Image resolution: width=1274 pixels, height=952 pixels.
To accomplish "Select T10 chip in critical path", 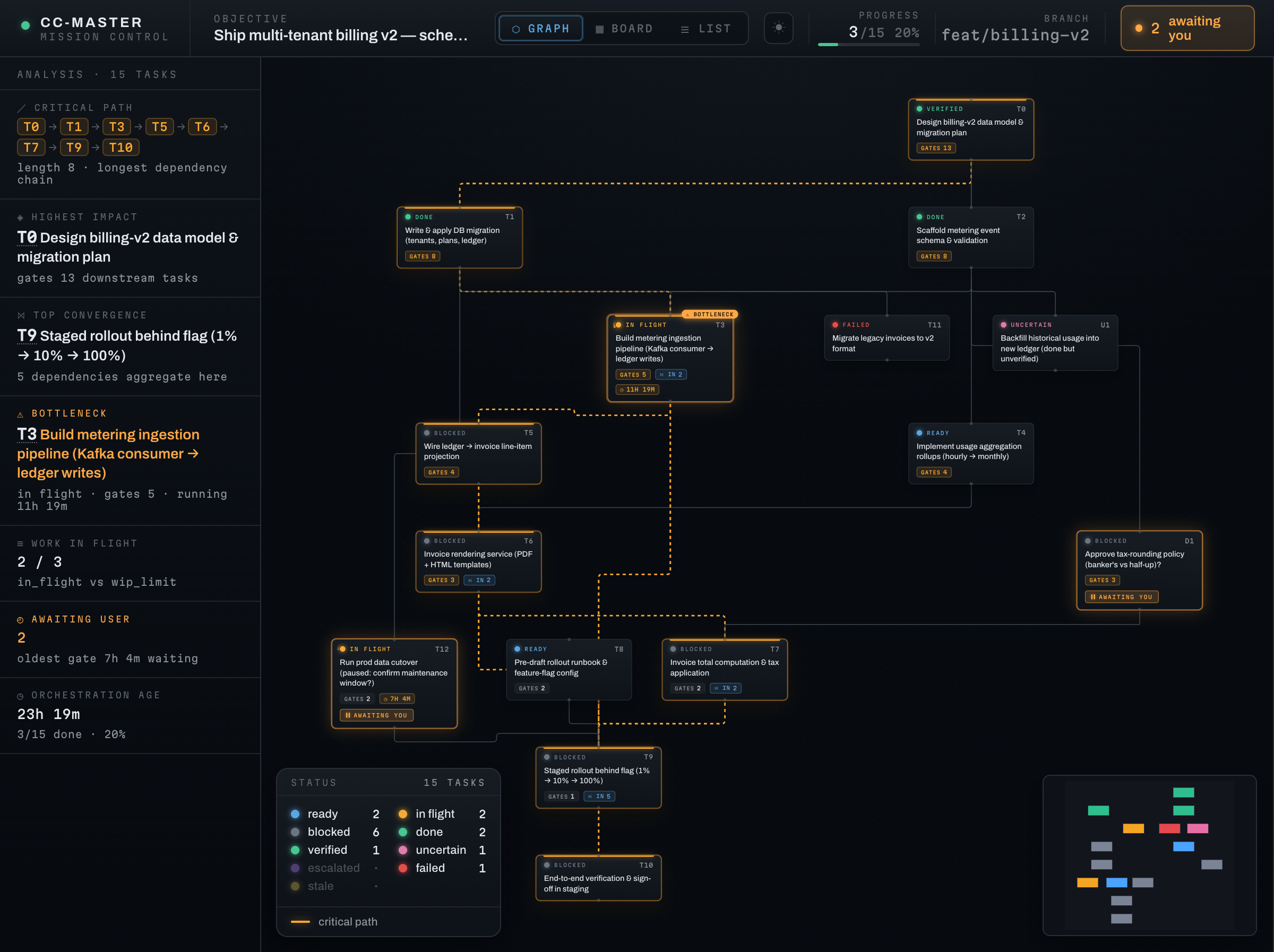I will click(x=121, y=148).
